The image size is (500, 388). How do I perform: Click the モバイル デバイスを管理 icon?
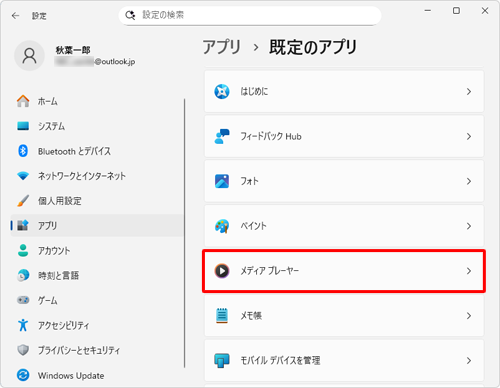click(222, 360)
